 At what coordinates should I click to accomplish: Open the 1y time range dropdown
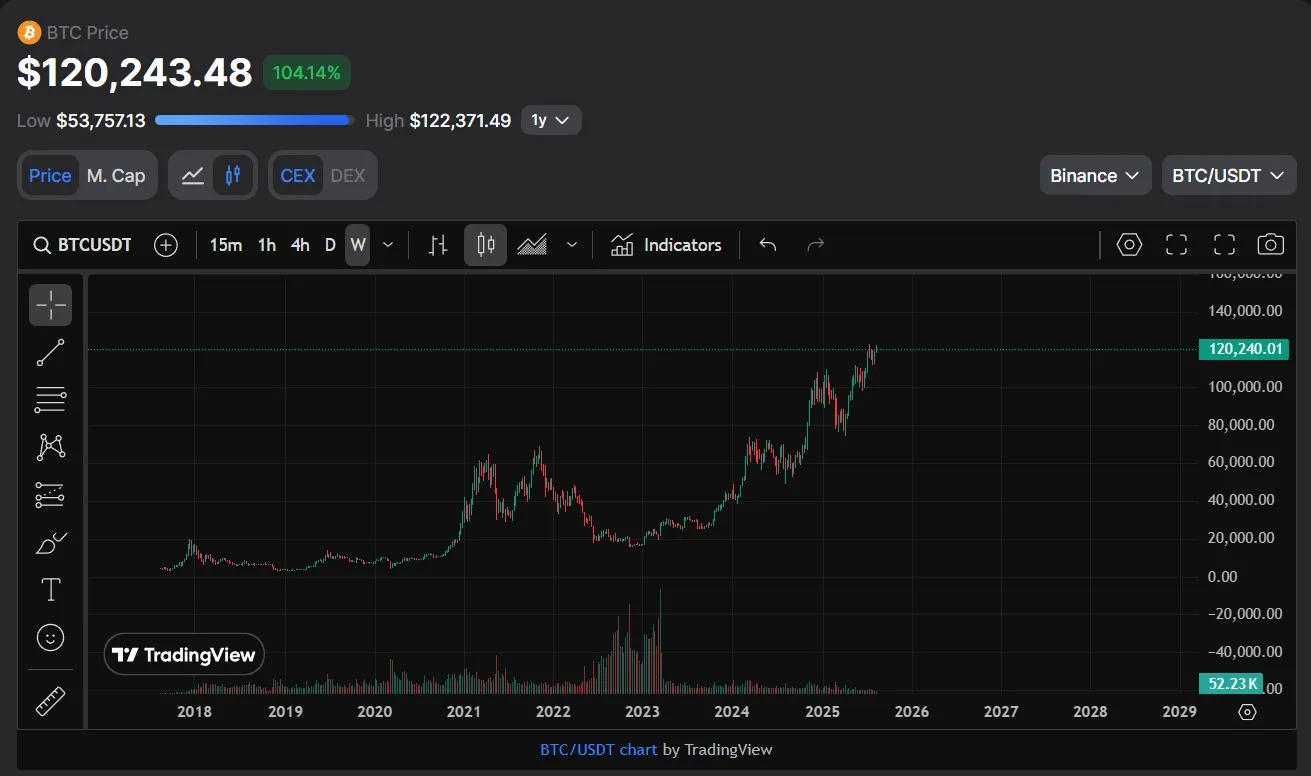click(550, 121)
